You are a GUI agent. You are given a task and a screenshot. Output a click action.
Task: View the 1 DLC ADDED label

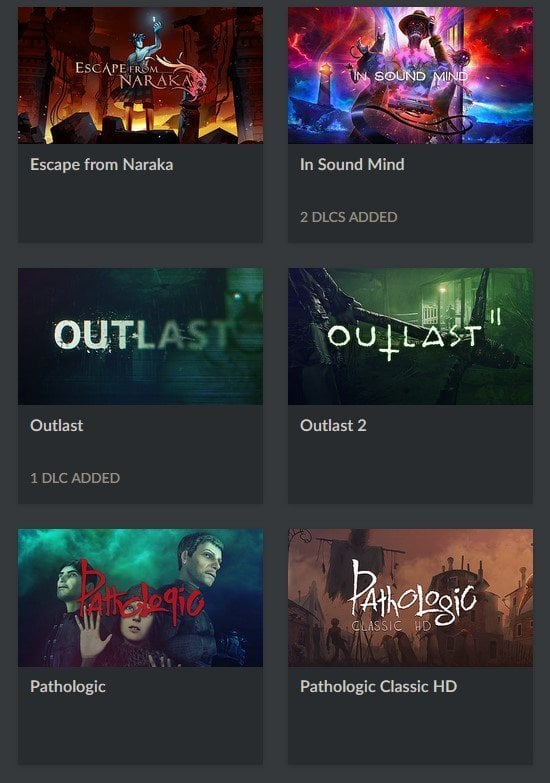tap(75, 478)
